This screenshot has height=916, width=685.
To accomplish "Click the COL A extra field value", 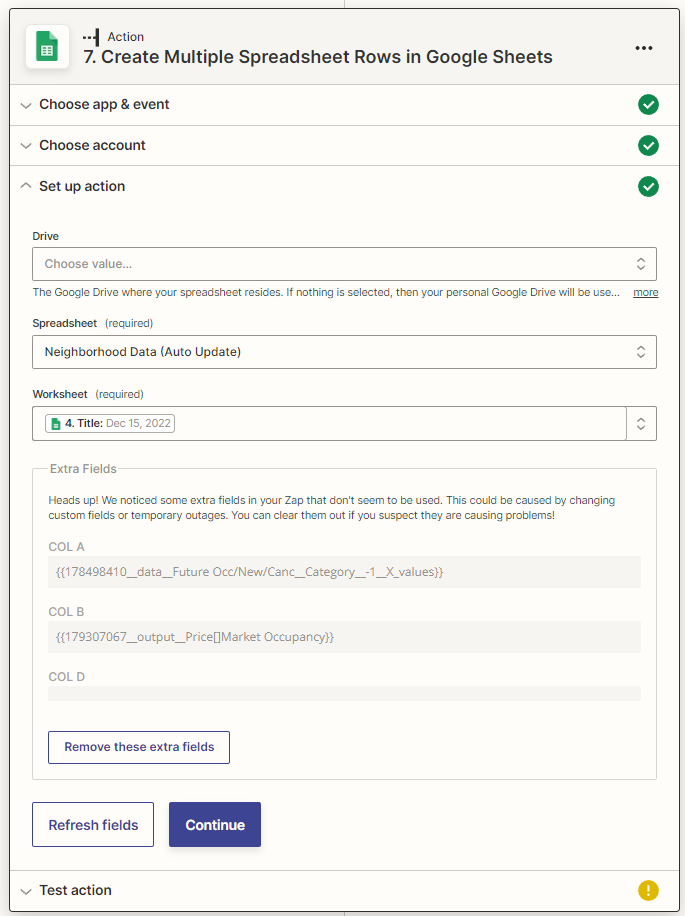I will click(345, 572).
